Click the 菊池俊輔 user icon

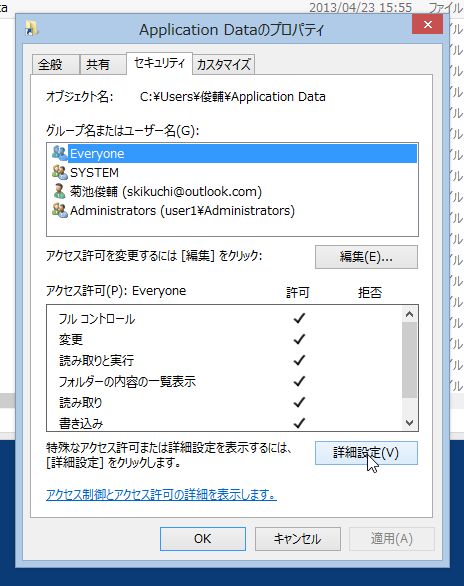point(59,191)
